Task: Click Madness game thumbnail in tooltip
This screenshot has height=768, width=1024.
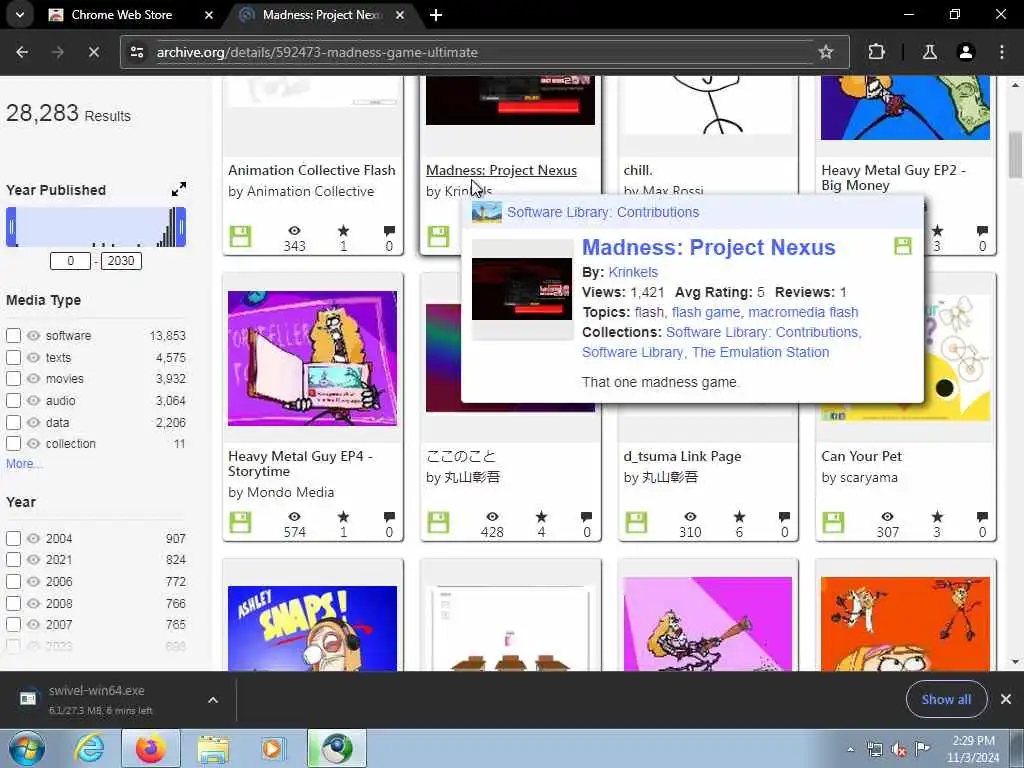Action: click(x=522, y=289)
